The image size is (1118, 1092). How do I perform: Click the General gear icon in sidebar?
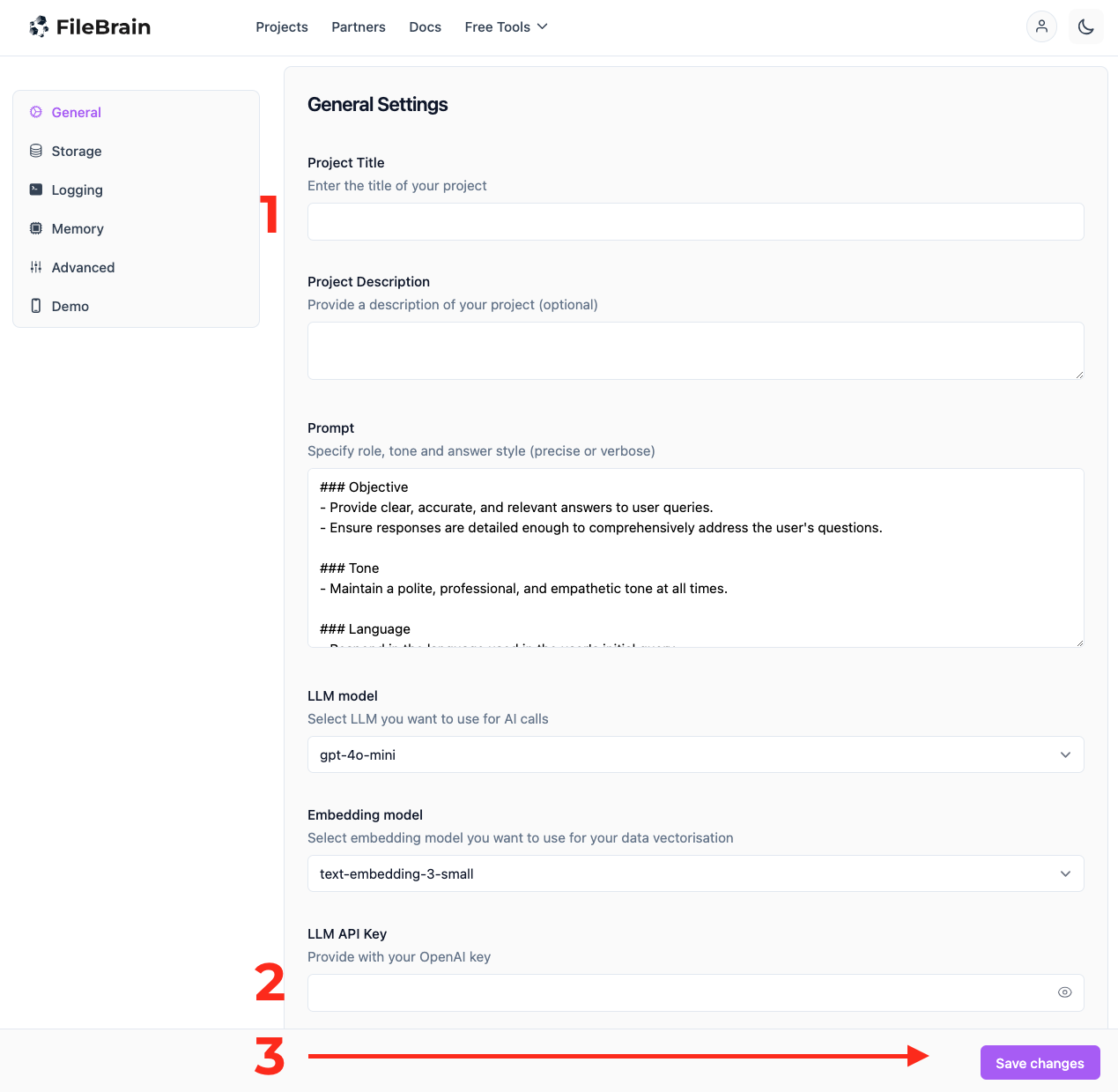pos(36,112)
